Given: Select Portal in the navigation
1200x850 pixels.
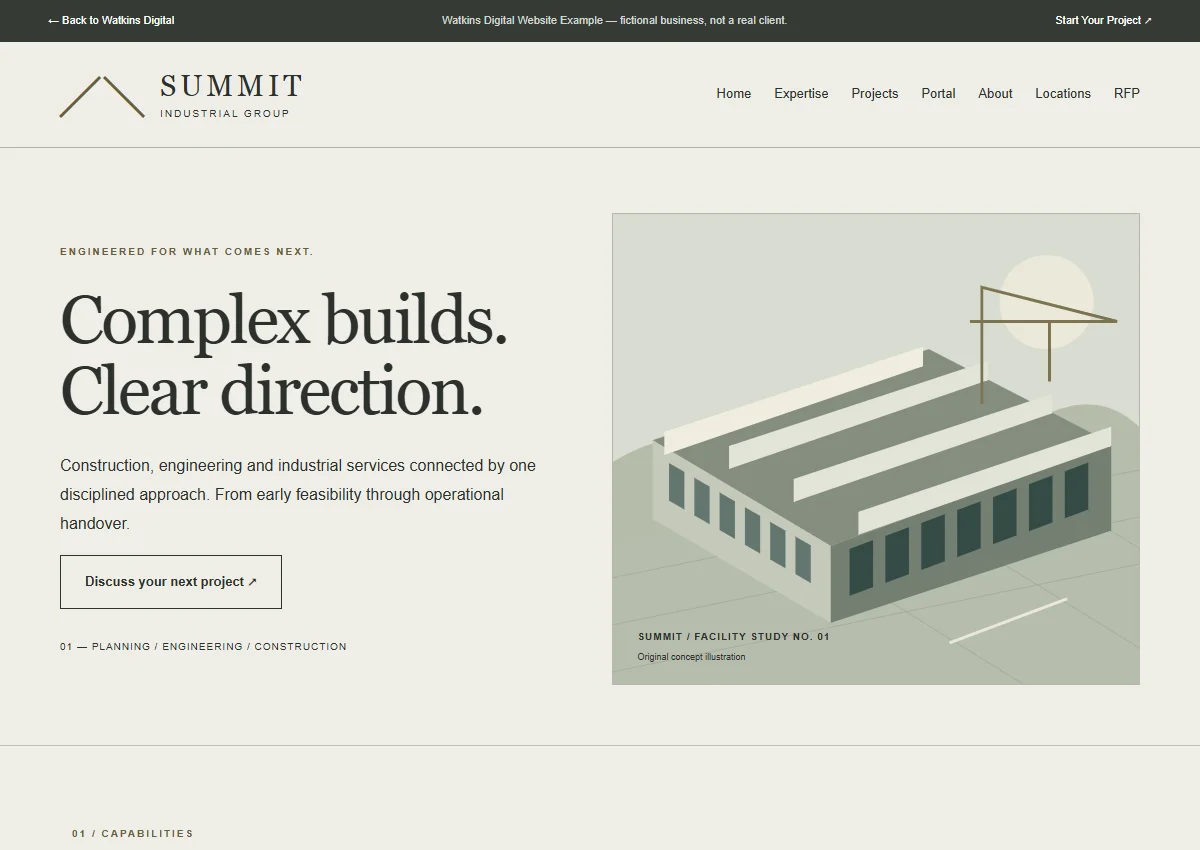Looking at the screenshot, I should tap(938, 93).
